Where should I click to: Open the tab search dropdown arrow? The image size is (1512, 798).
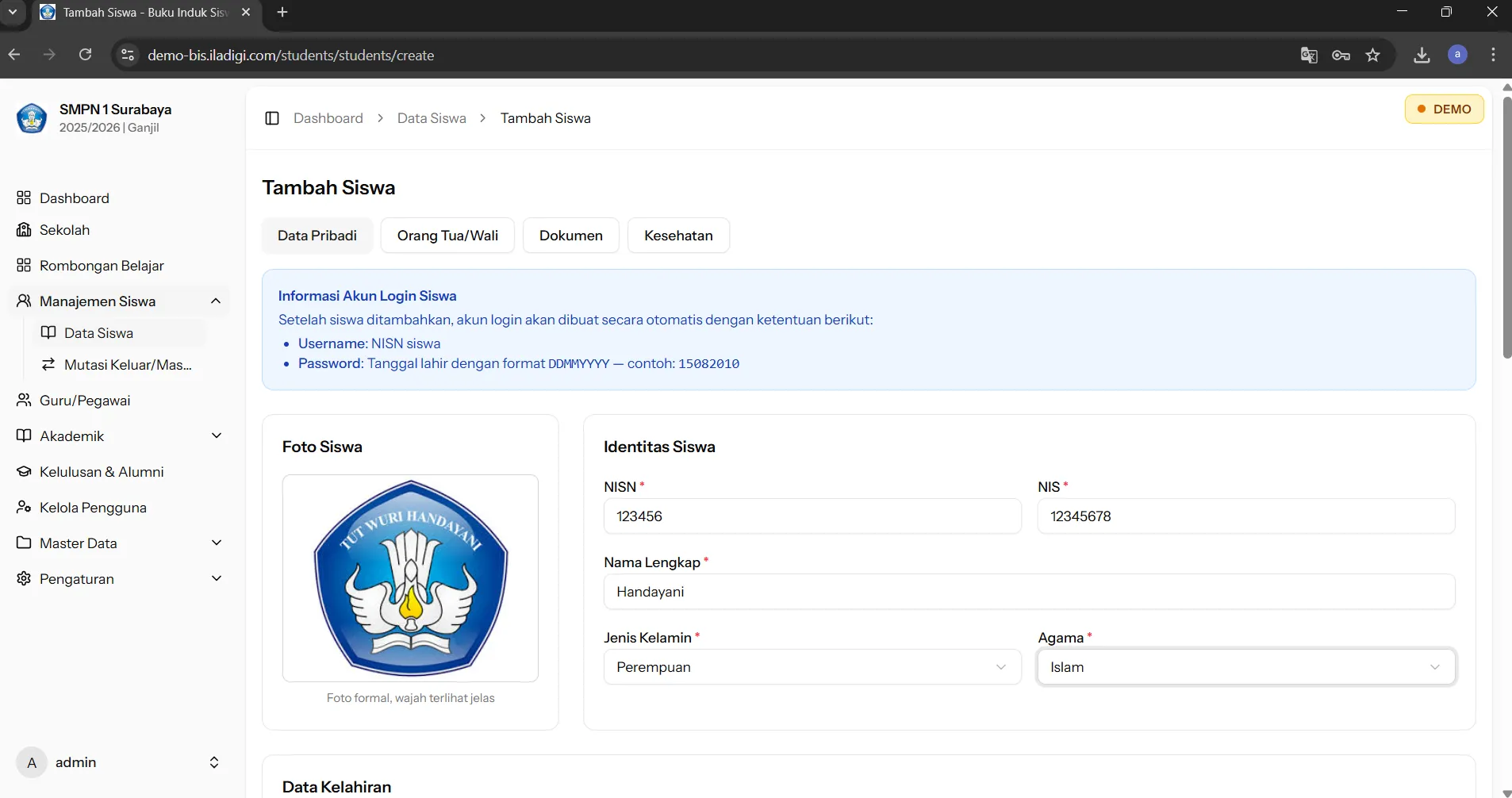tap(13, 12)
